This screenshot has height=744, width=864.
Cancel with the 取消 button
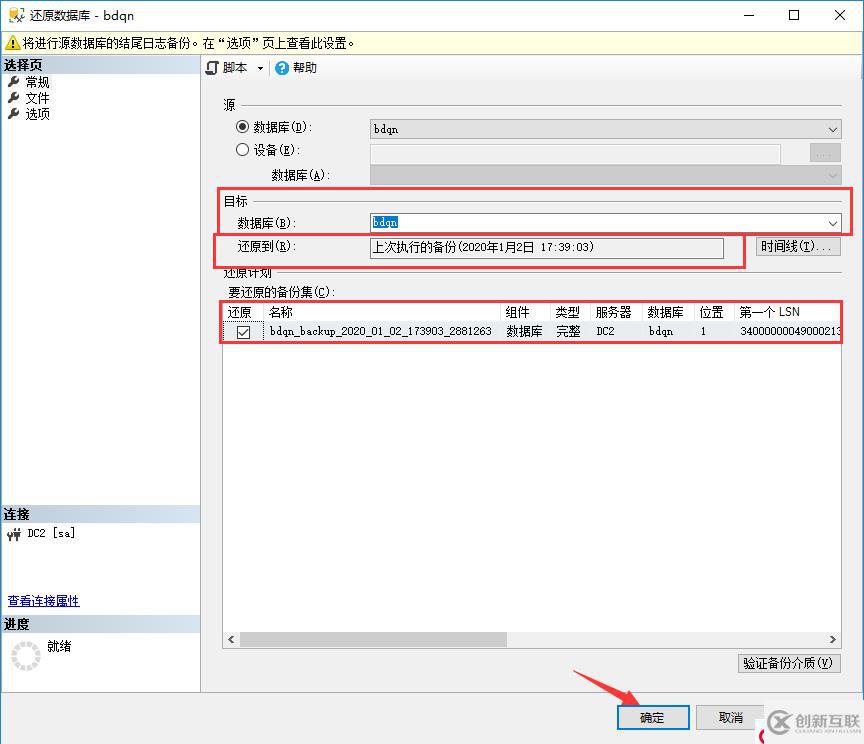[x=731, y=718]
